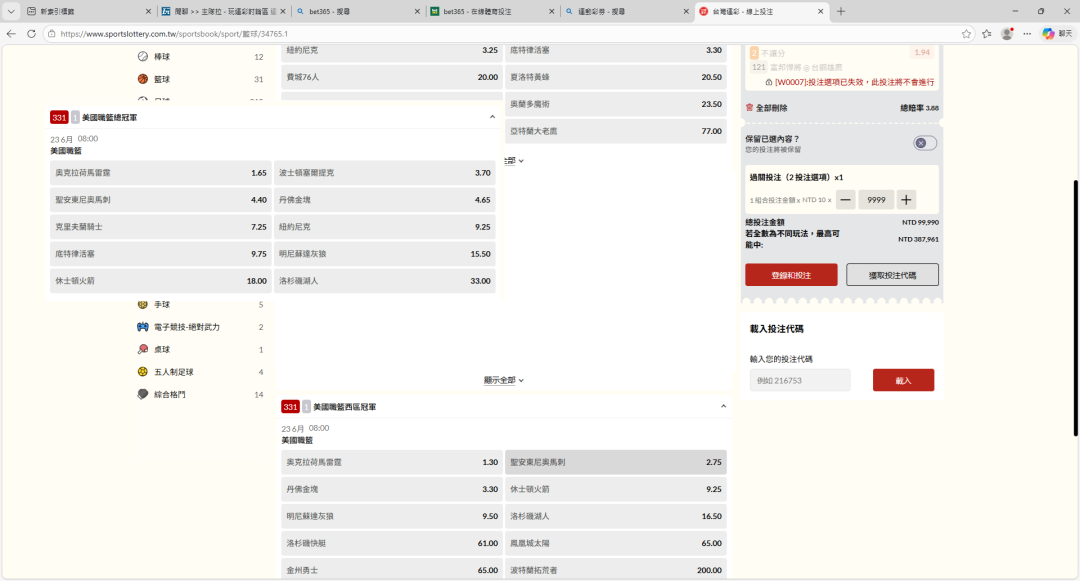Click the bet code input field

click(800, 380)
